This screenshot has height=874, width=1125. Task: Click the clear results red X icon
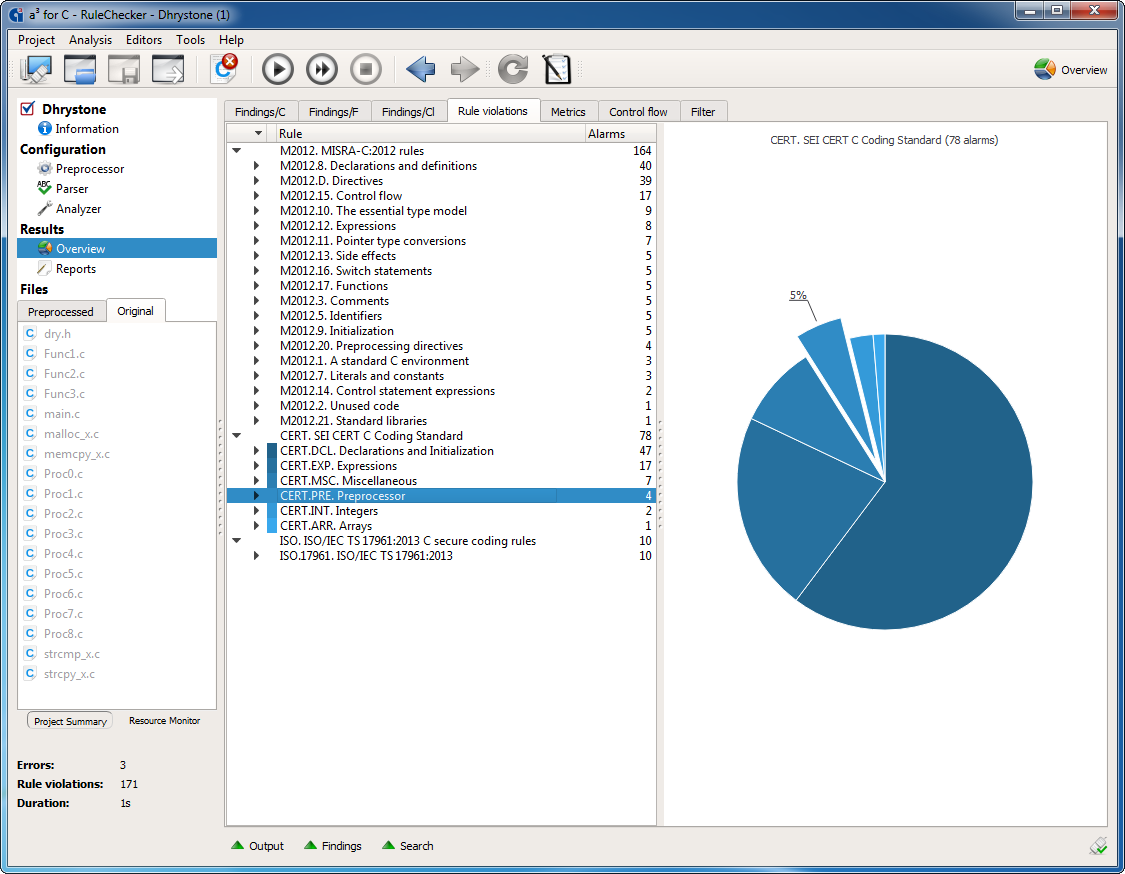pyautogui.click(x=225, y=69)
